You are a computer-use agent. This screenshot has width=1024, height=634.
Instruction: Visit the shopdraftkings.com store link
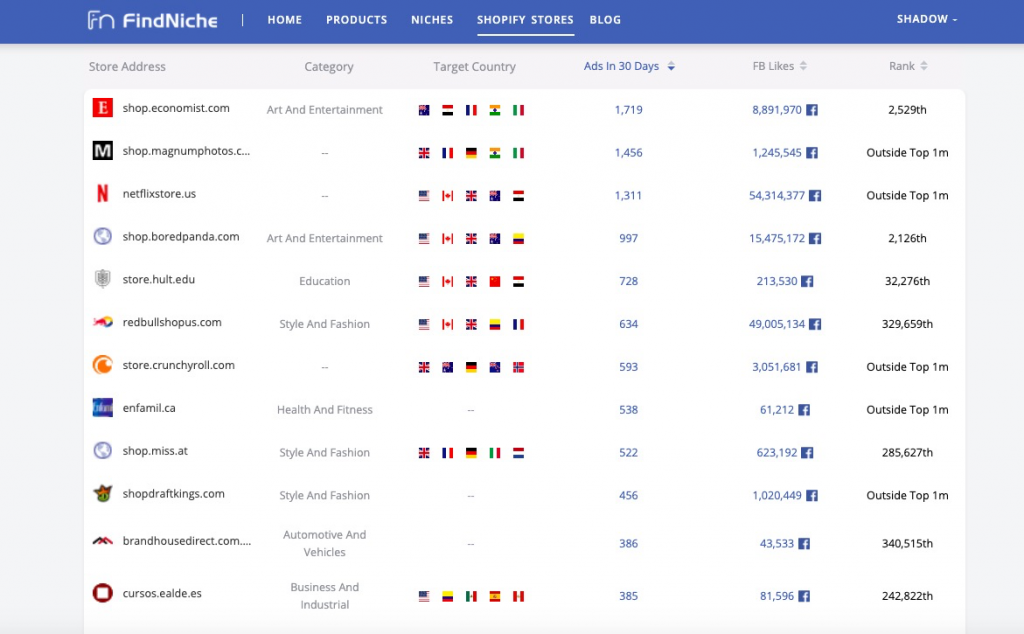pyautogui.click(x=174, y=494)
